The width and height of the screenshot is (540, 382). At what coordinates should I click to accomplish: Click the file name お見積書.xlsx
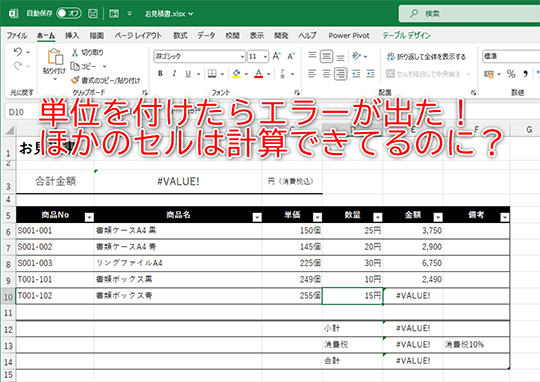pos(165,14)
